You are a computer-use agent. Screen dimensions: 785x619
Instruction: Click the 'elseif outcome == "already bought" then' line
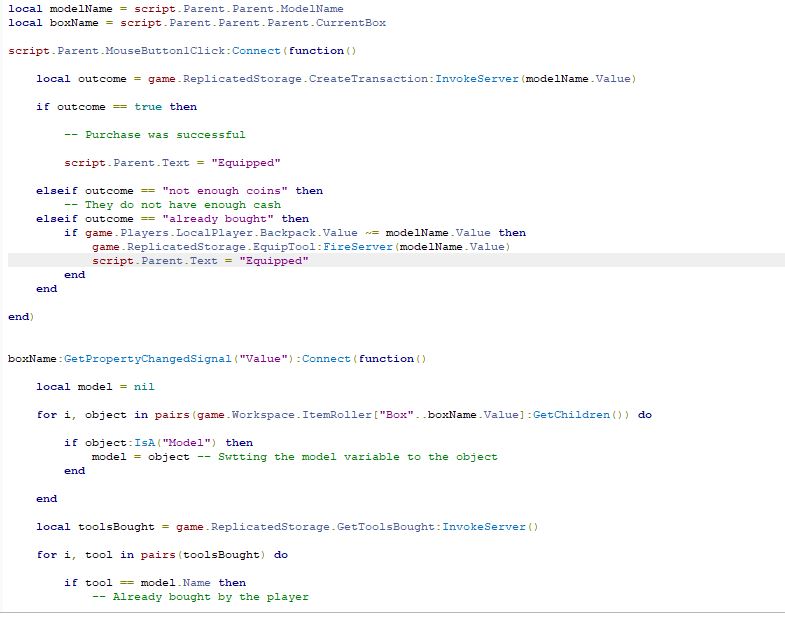point(172,219)
